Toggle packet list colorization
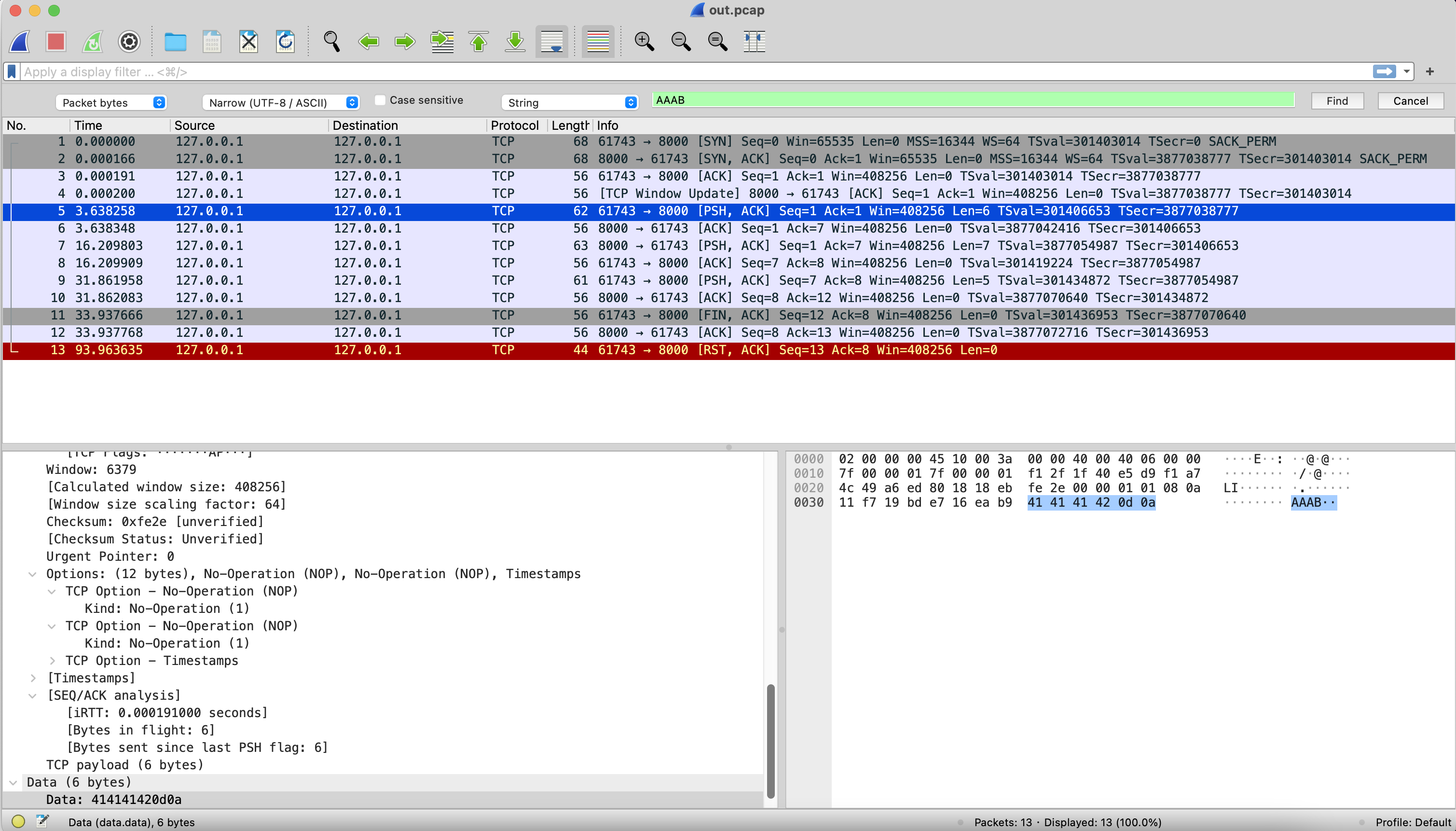 coord(598,41)
